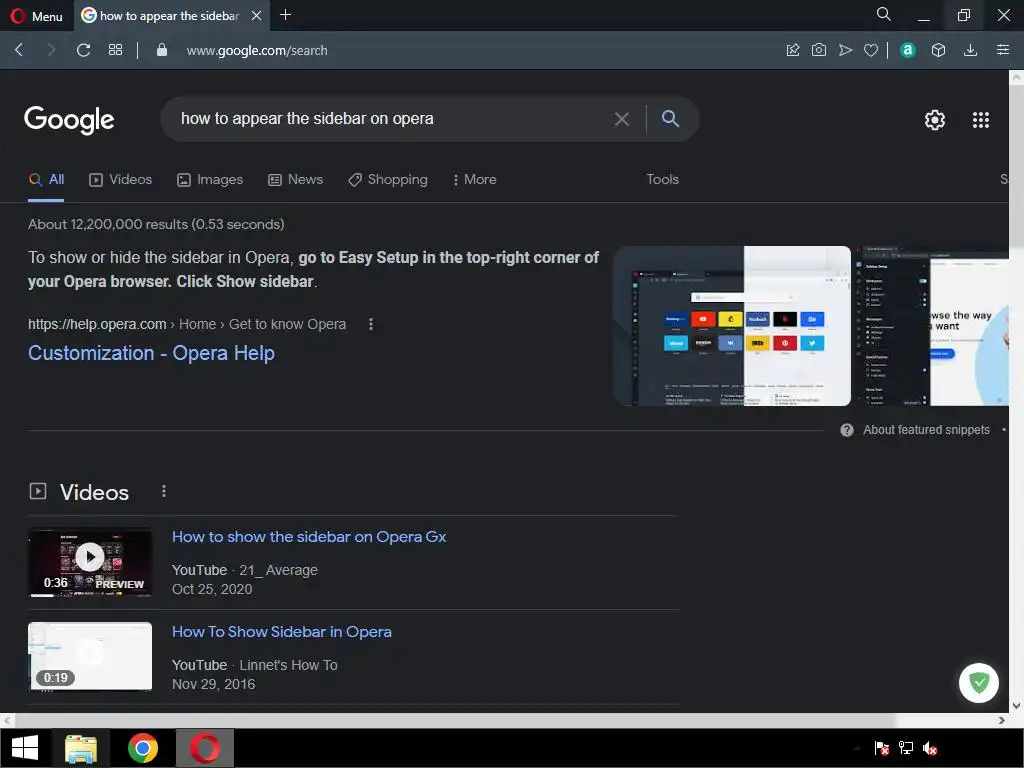The height and width of the screenshot is (768, 1024).
Task: Open Customization - Opera Help link
Action: click(x=152, y=353)
